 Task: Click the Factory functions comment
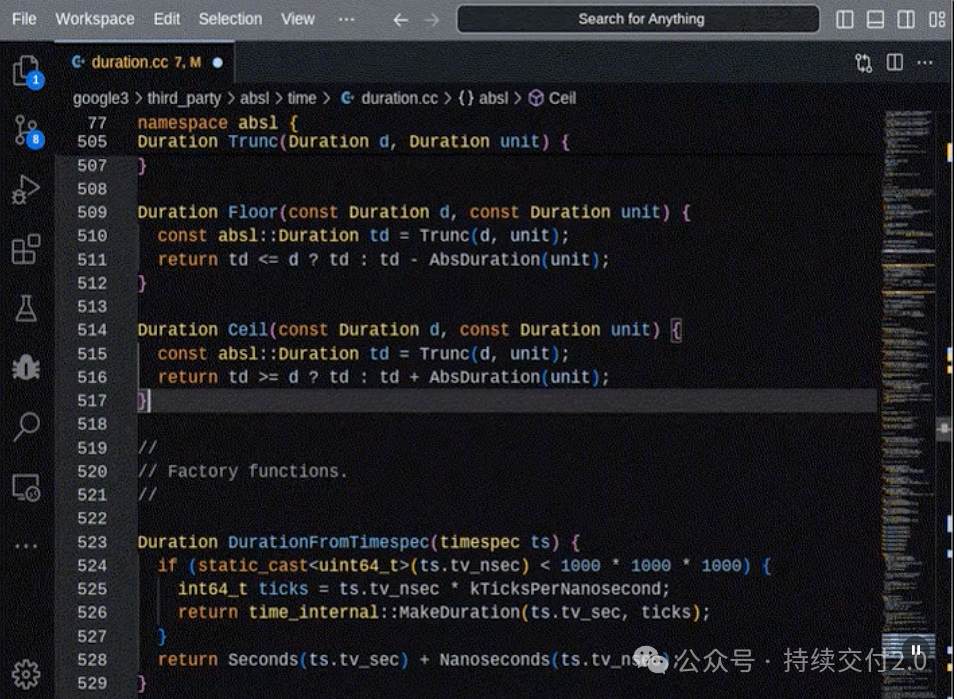pyautogui.click(x=243, y=471)
